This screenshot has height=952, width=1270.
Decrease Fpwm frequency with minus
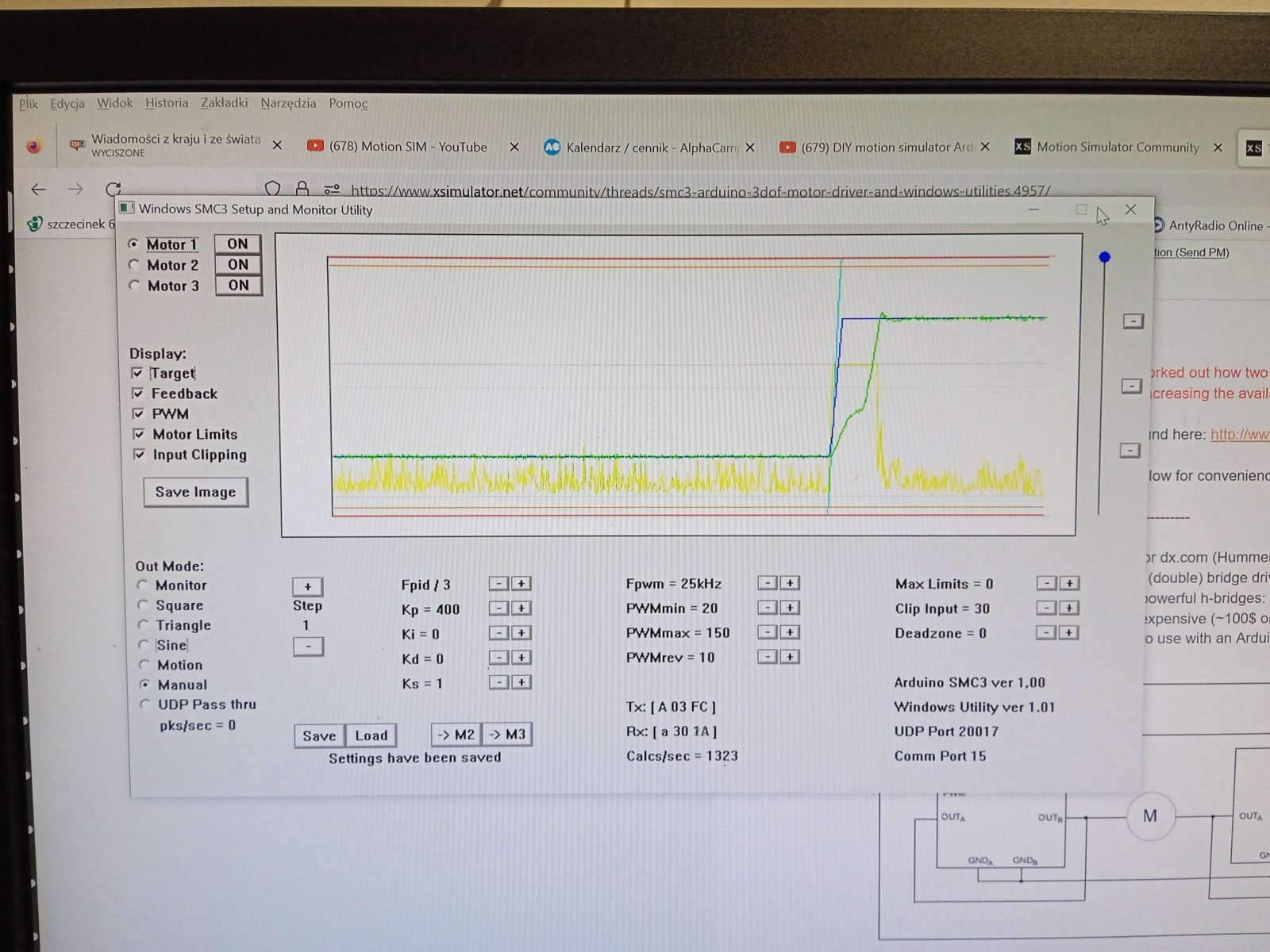[x=767, y=583]
